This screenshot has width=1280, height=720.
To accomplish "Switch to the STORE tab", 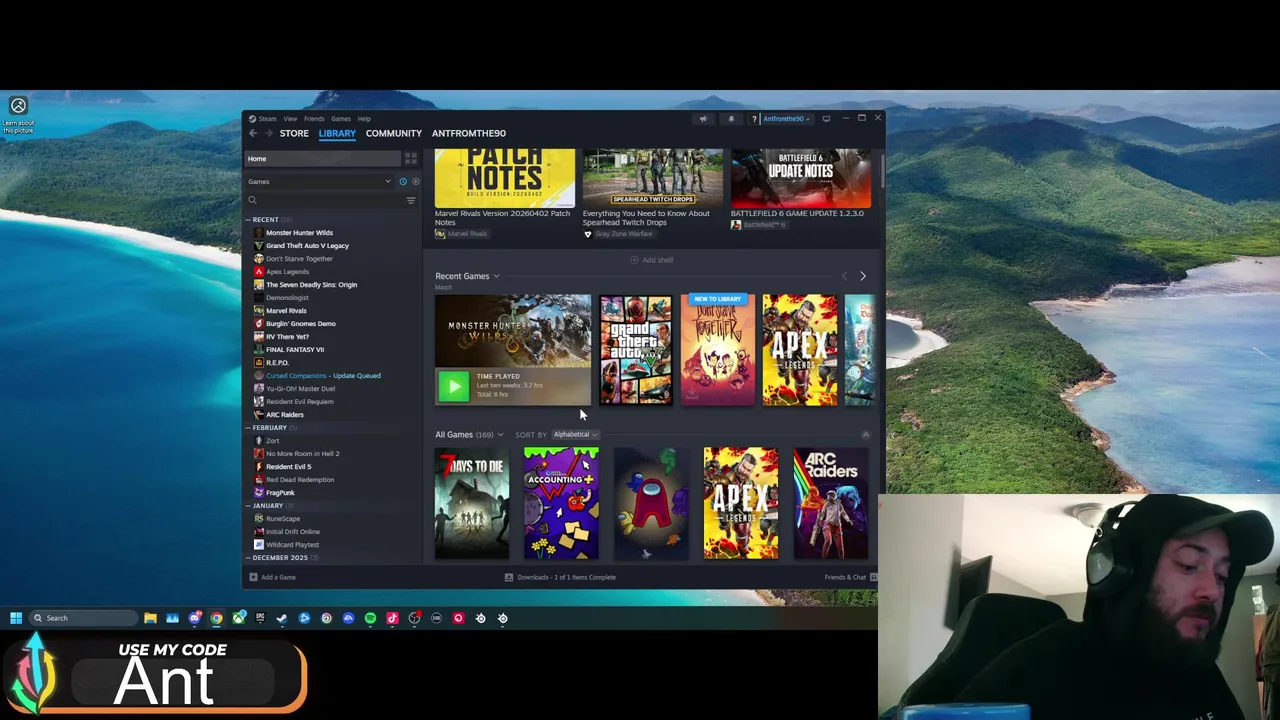I will [294, 133].
